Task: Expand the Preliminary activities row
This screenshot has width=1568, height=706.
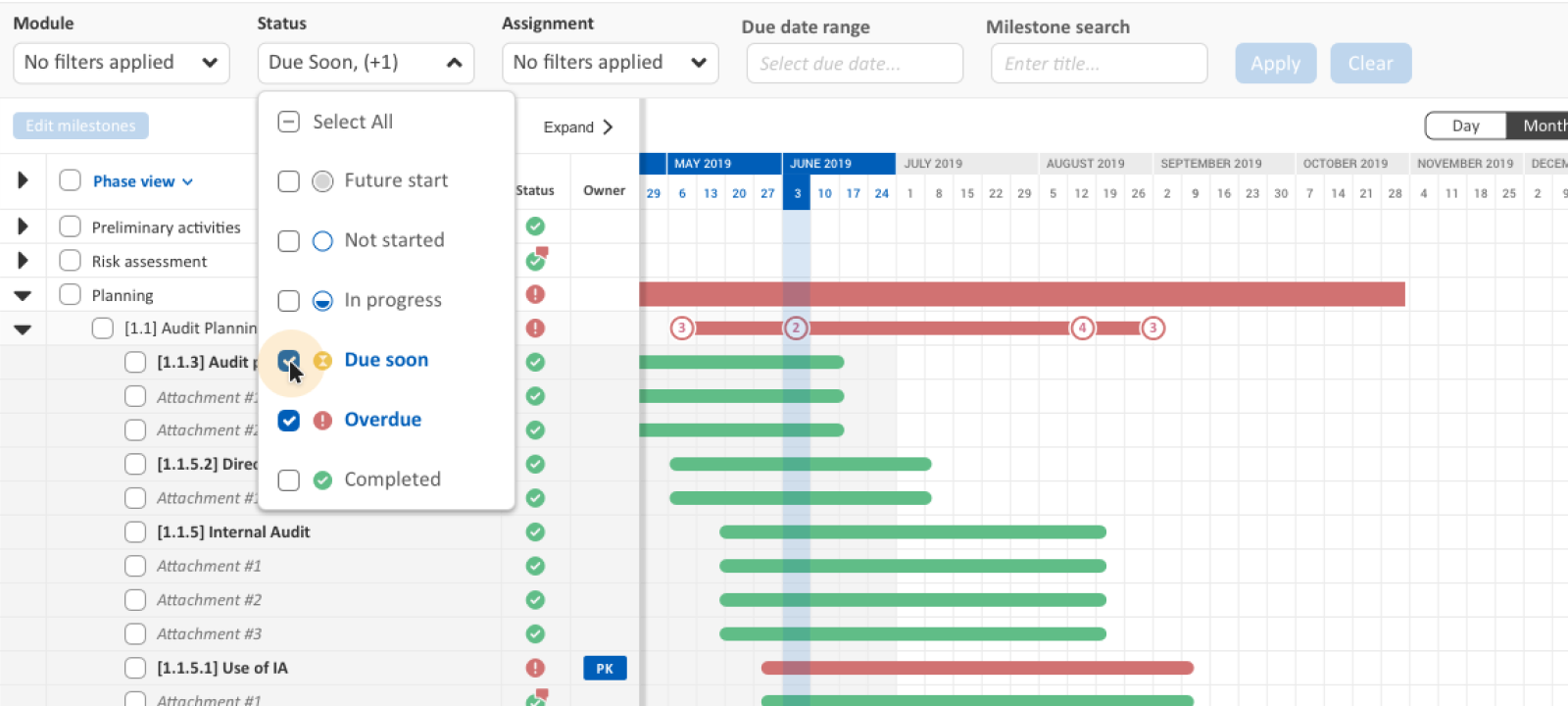Action: point(23,227)
